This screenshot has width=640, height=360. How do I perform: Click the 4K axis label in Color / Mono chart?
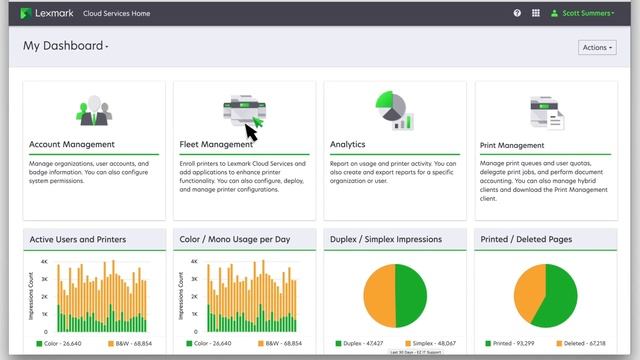point(194,261)
